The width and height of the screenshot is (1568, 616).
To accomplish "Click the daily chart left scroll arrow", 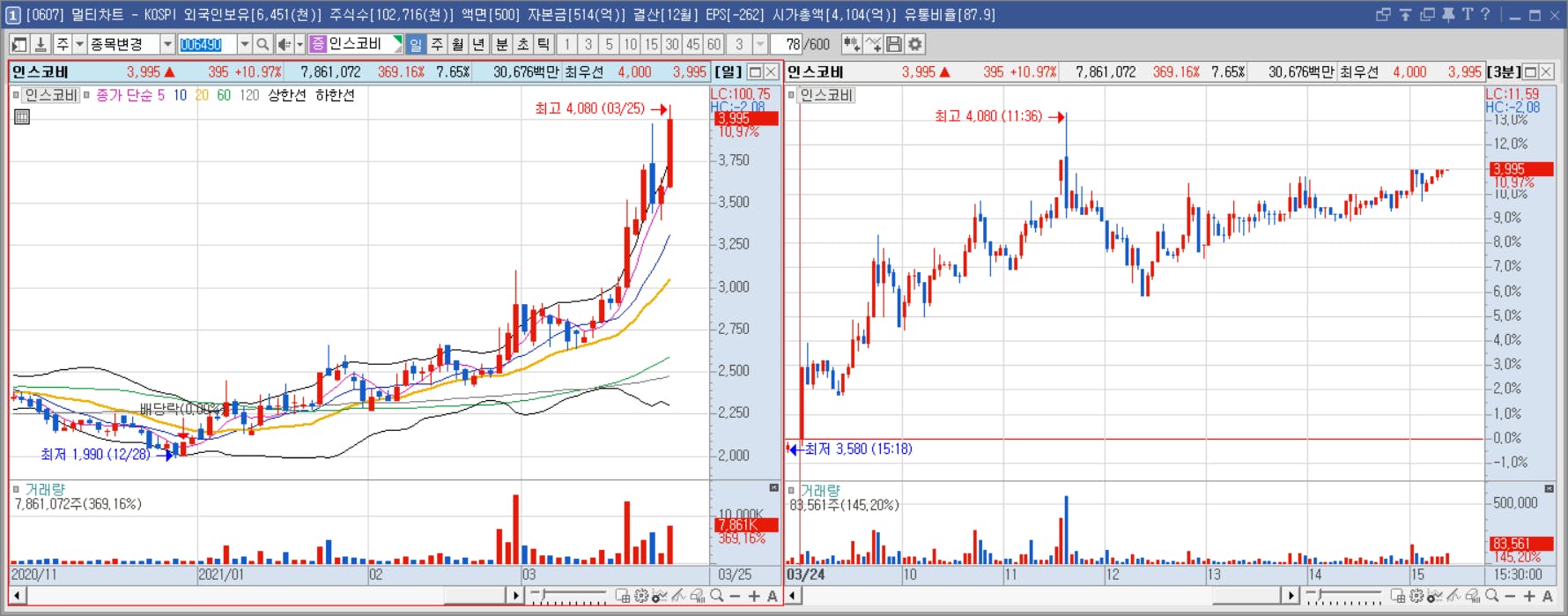I will pos(17,596).
